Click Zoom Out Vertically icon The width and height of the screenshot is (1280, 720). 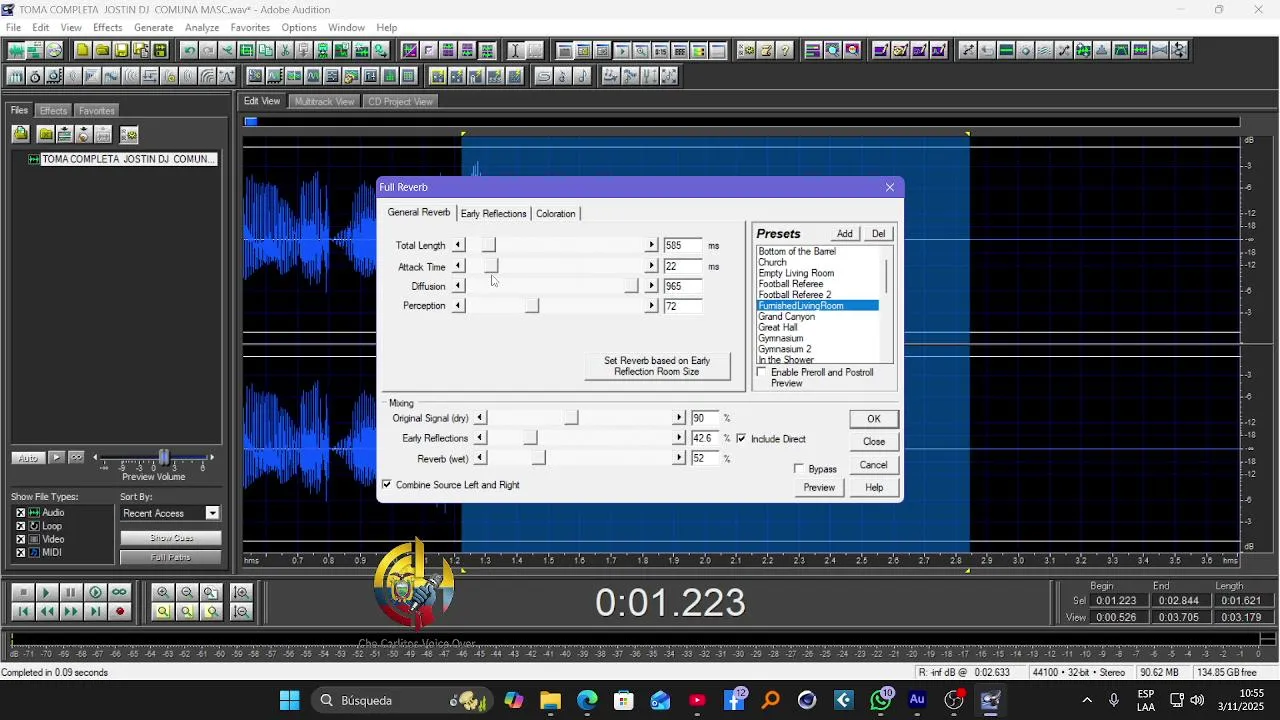tap(241, 611)
